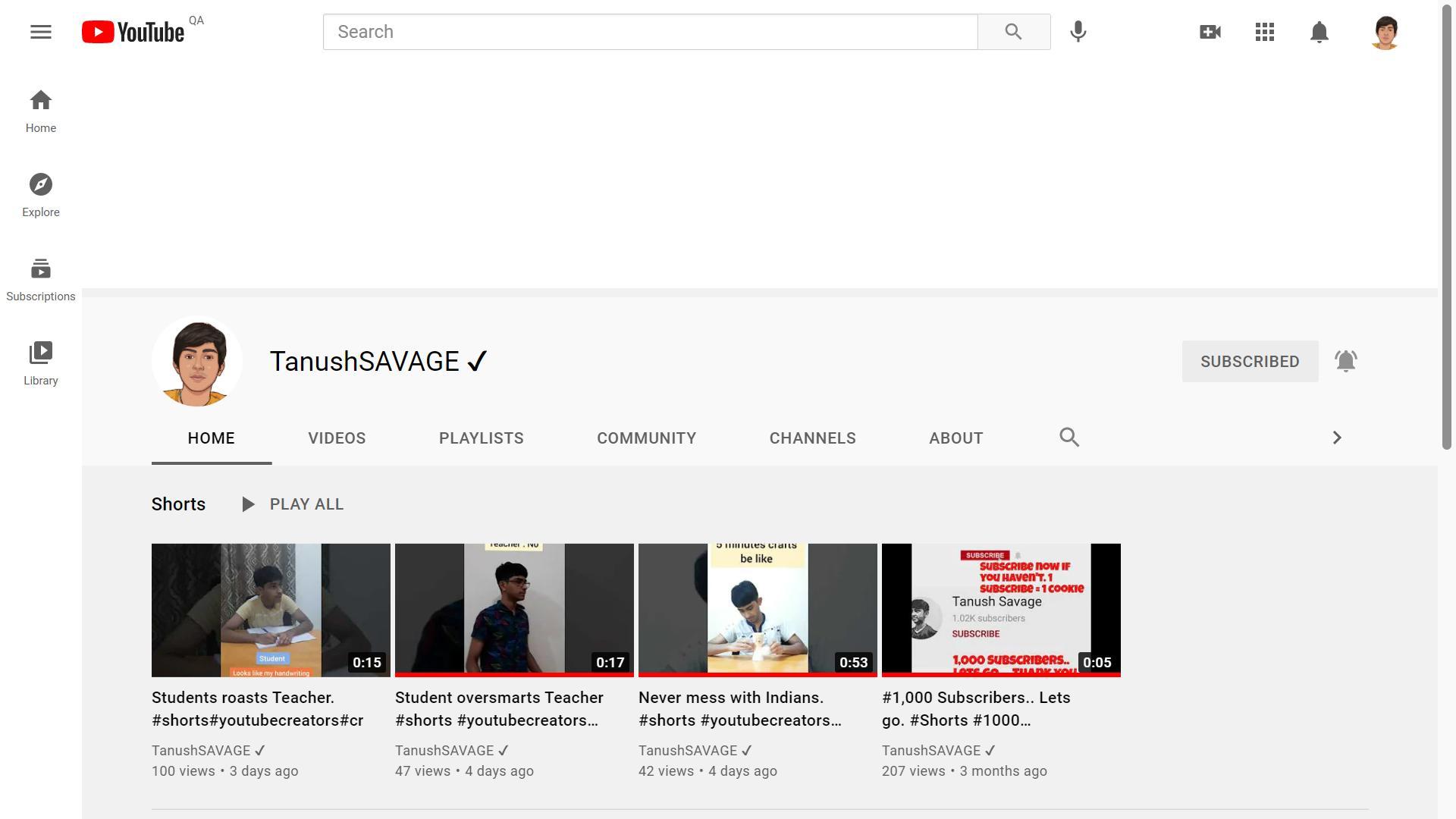Click in the Search input field
Screen dimensions: 1456x819
pyautogui.click(x=650, y=32)
